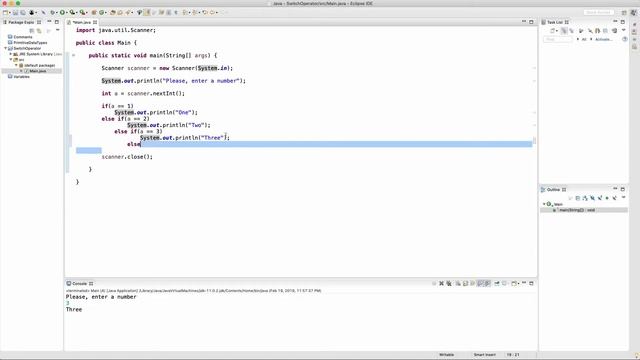The height and width of the screenshot is (360, 640).
Task: Click the green Run button in the toolbar
Action: pos(62,13)
